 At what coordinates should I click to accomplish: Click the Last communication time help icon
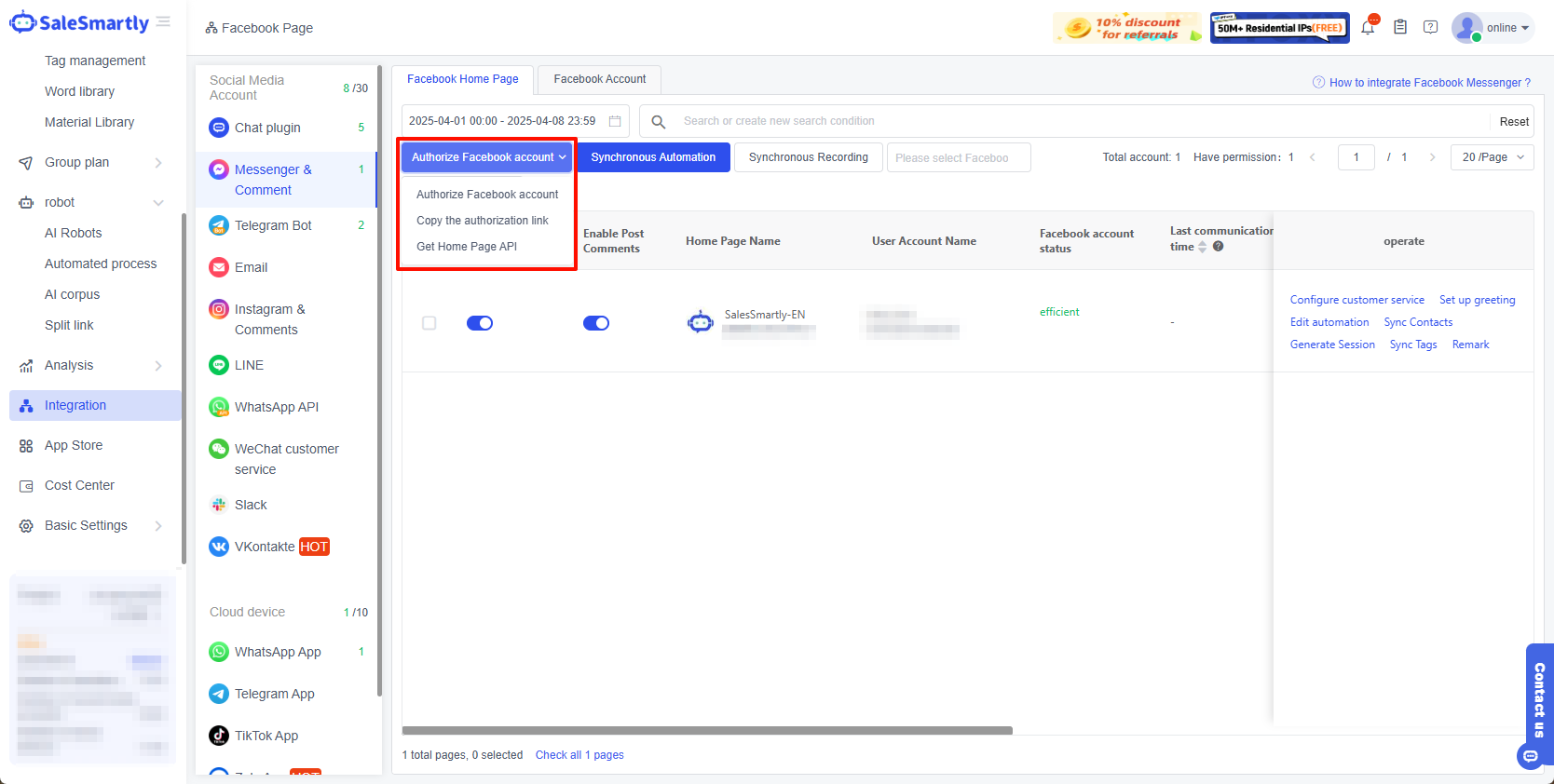point(1218,247)
